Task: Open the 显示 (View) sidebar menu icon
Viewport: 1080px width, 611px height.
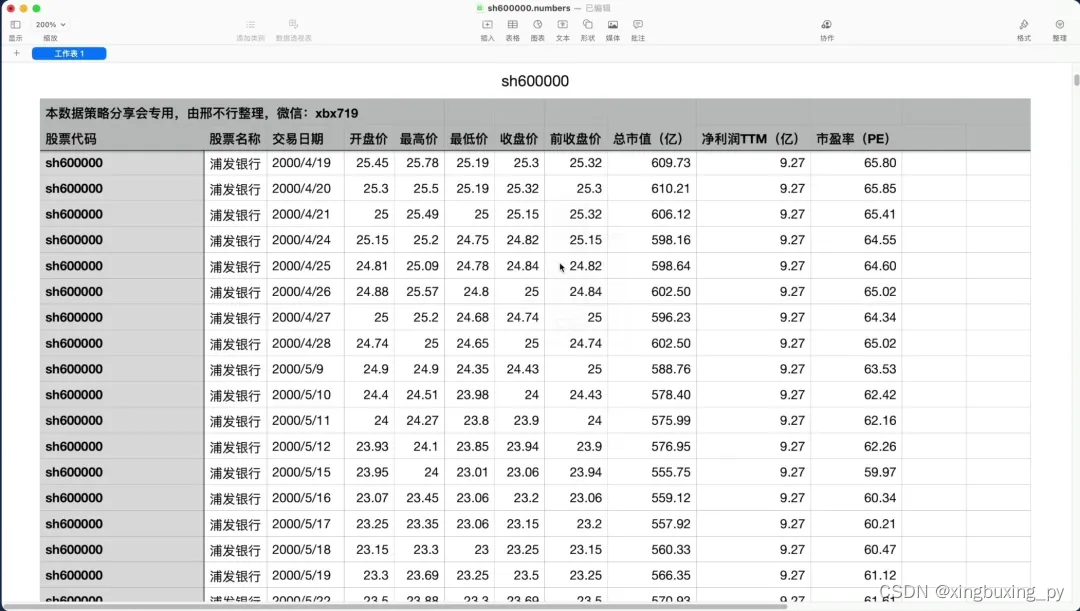Action: point(15,25)
